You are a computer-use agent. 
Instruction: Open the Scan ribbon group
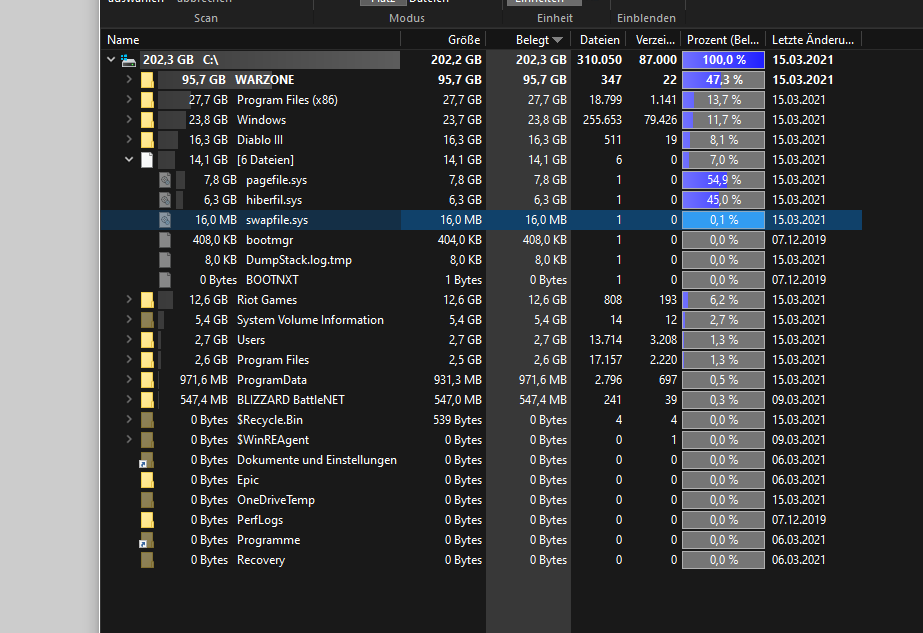[x=206, y=18]
